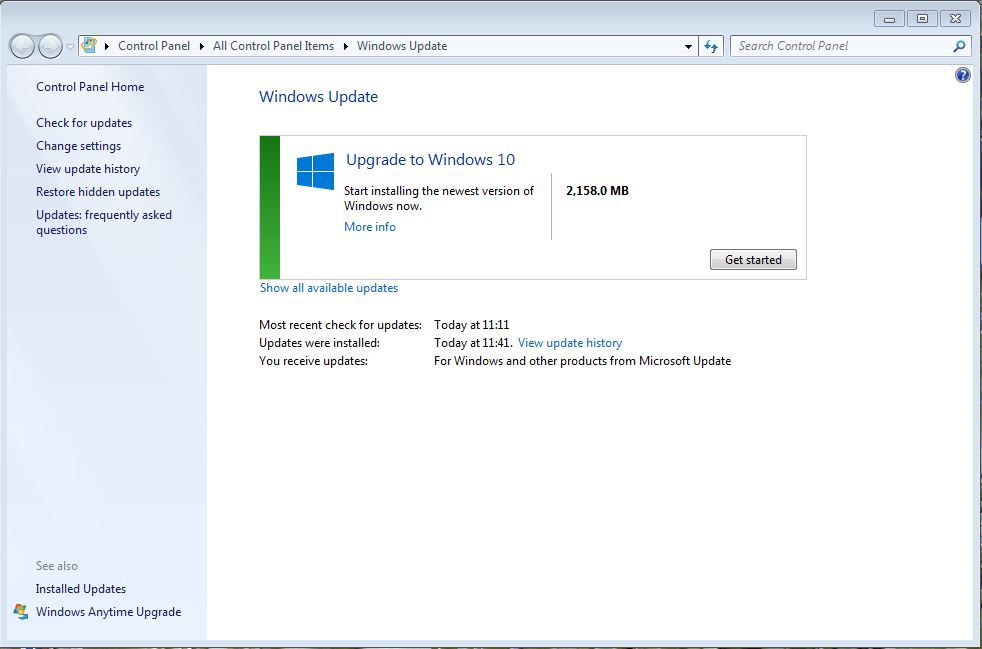Open Windows Anytime Upgrade link
The width and height of the screenshot is (982, 649).
(108, 612)
